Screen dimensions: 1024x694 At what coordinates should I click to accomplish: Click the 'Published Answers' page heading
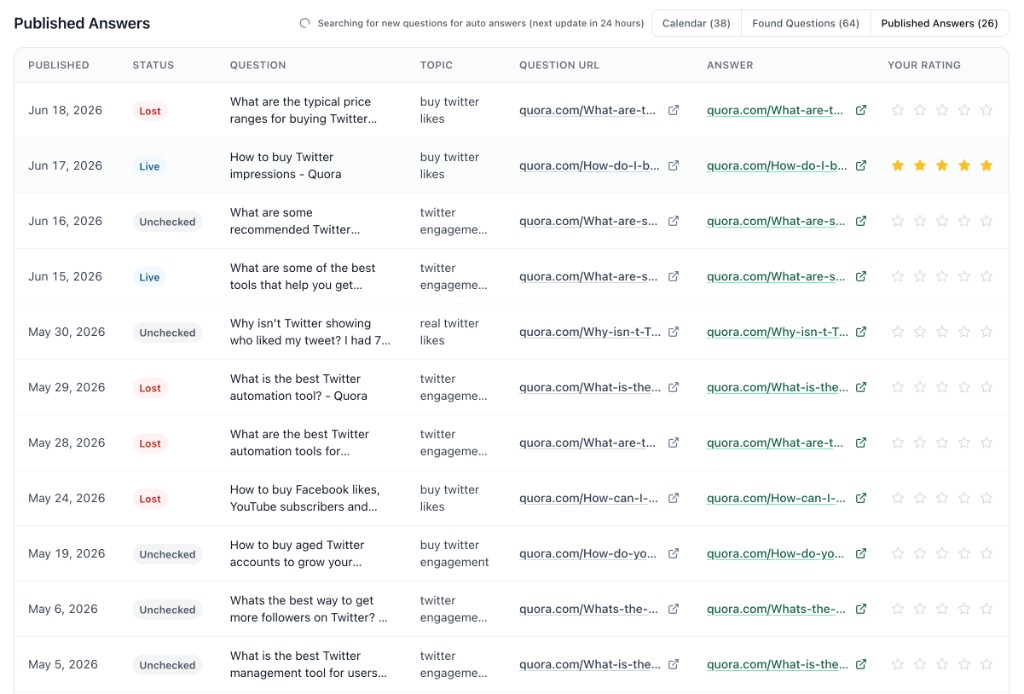pyautogui.click(x=82, y=24)
